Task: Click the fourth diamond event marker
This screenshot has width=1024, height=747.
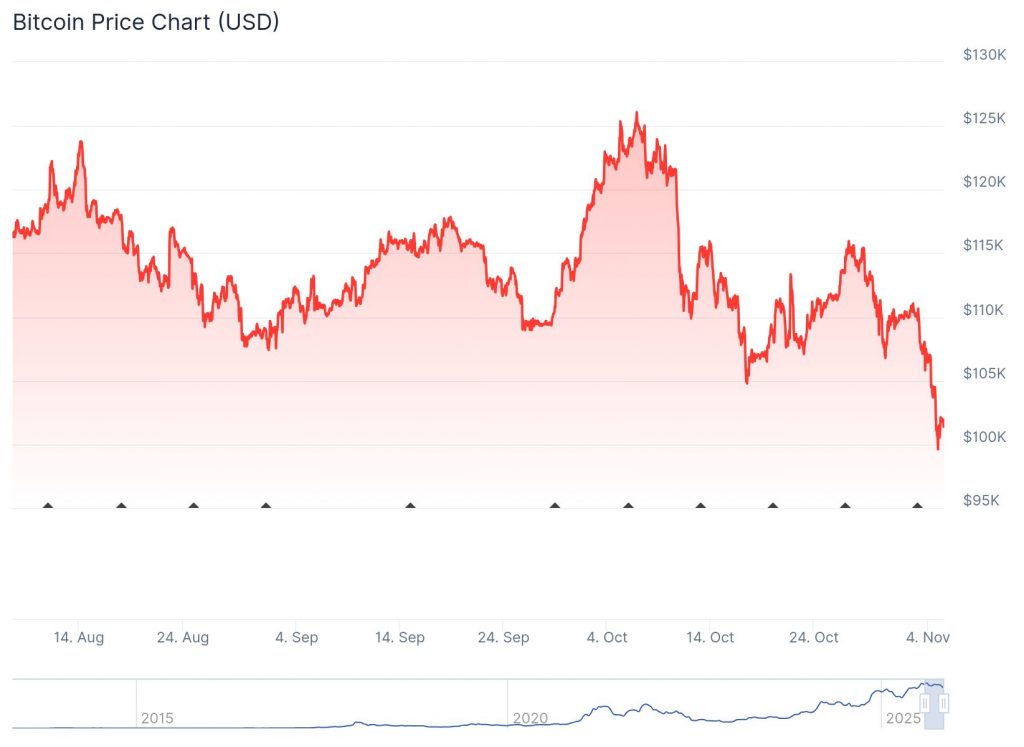Action: 265,506
